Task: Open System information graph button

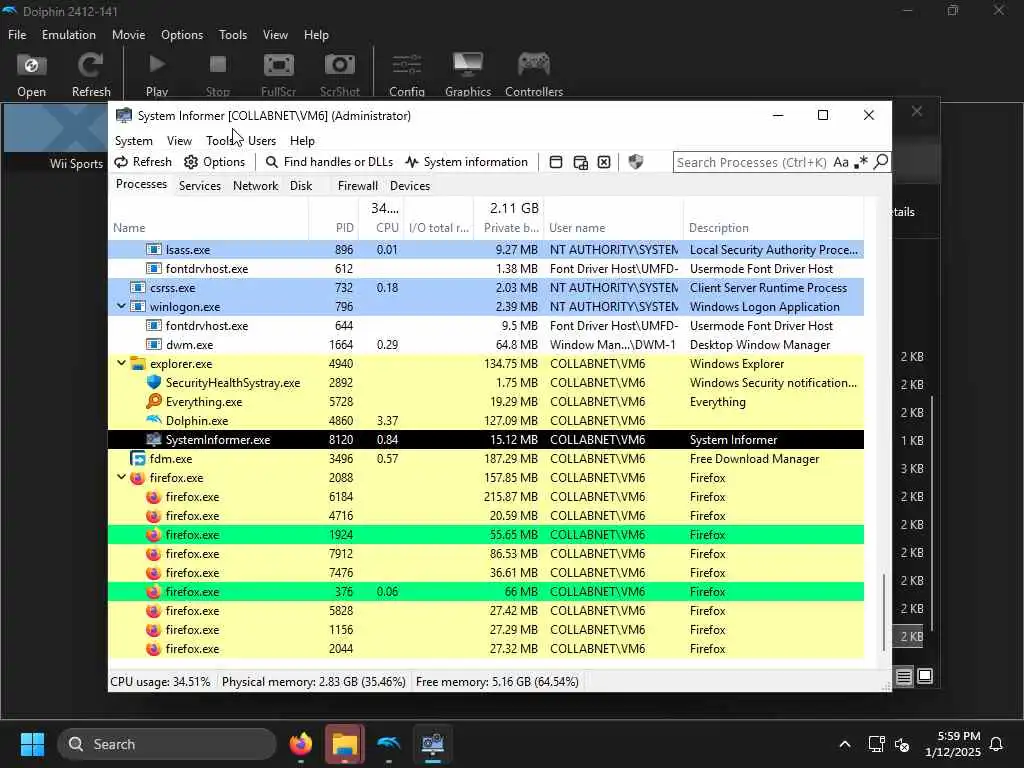Action: (466, 162)
